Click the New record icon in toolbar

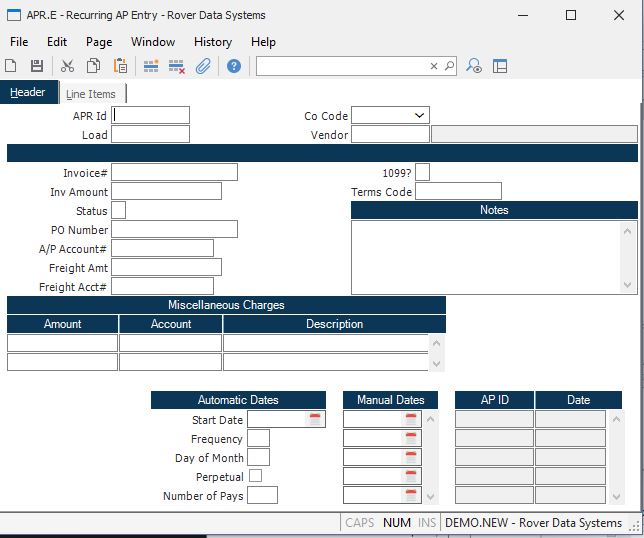click(x=11, y=66)
